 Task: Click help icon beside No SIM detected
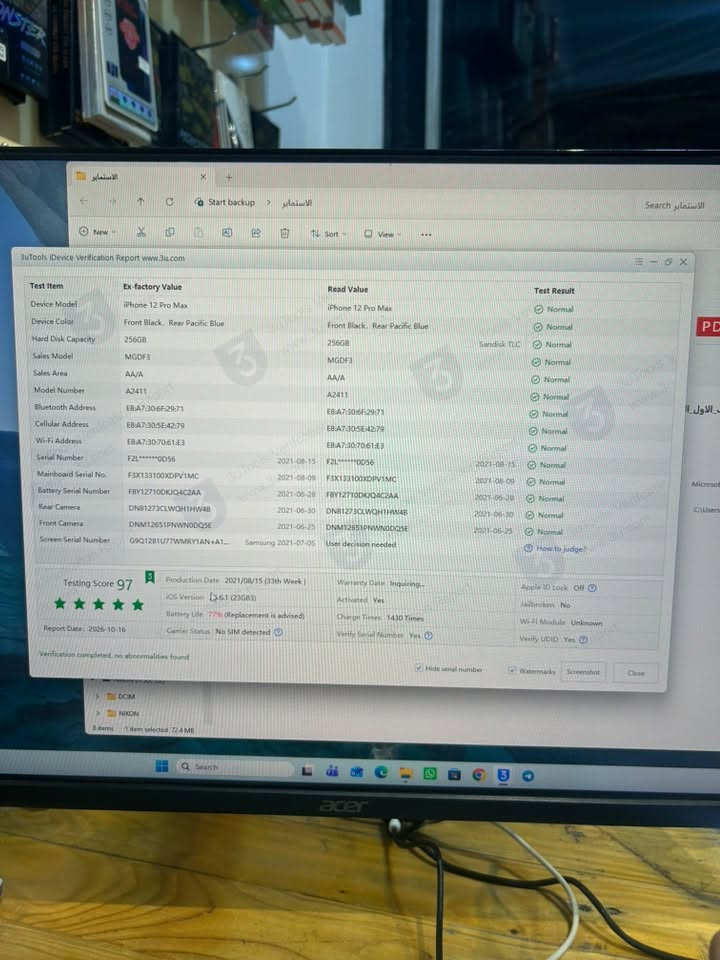point(278,632)
